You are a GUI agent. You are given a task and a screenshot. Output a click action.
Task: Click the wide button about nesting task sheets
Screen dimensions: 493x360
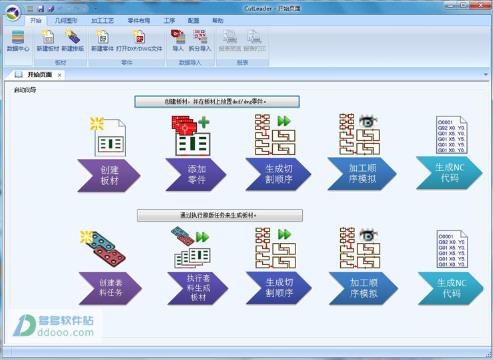click(220, 215)
